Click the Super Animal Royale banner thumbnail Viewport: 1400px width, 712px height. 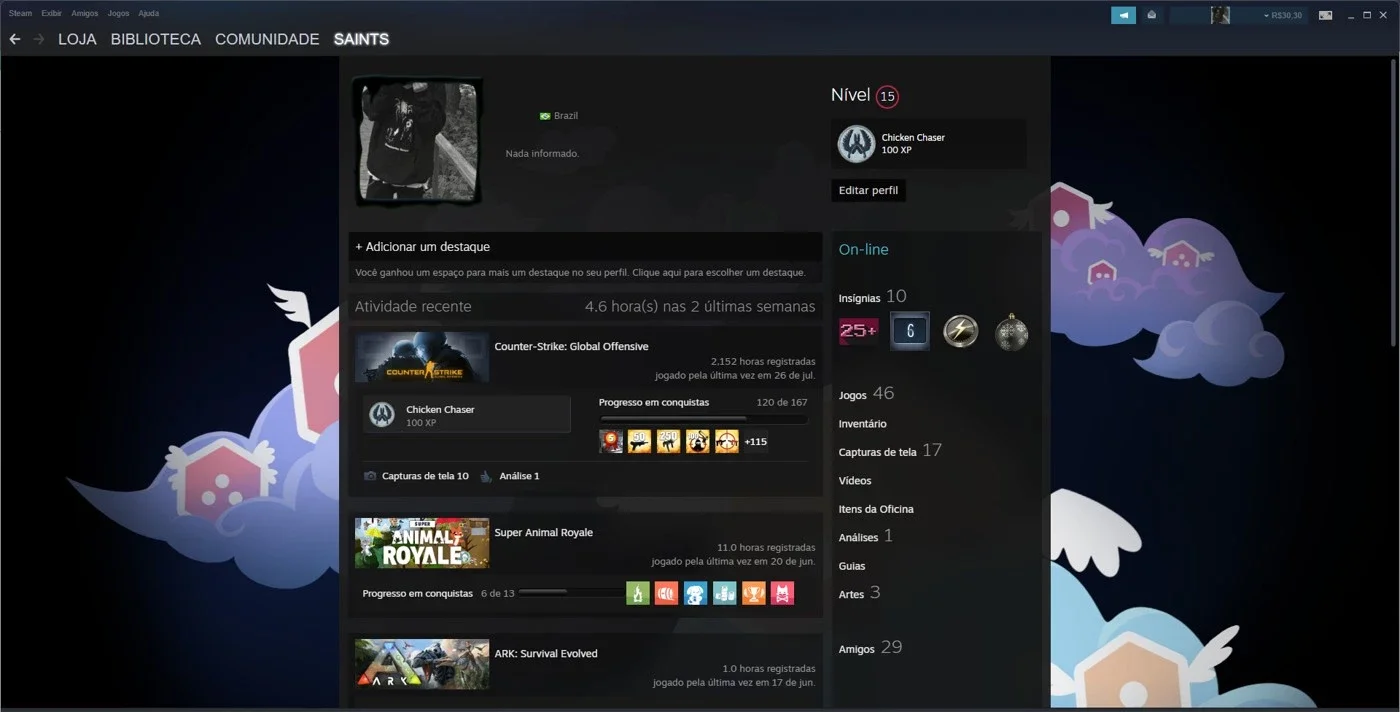click(422, 543)
